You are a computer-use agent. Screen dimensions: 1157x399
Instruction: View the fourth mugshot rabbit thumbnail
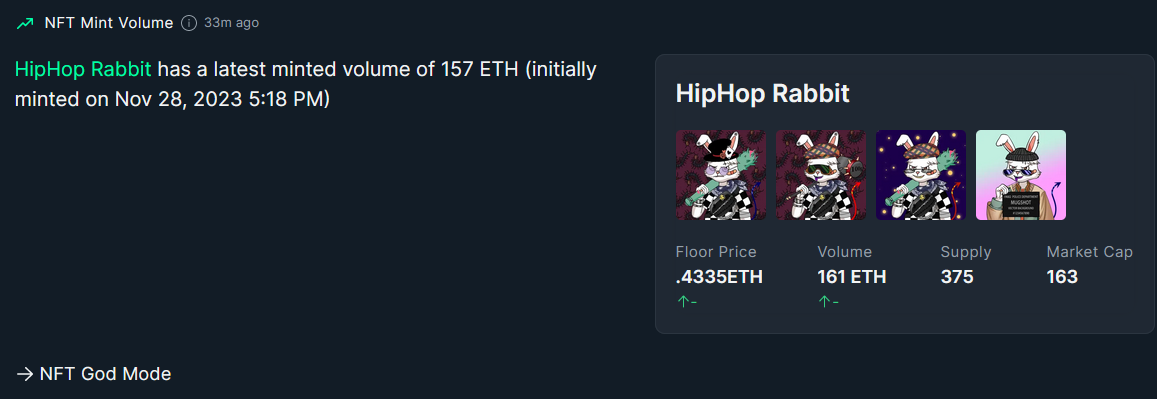point(1021,175)
